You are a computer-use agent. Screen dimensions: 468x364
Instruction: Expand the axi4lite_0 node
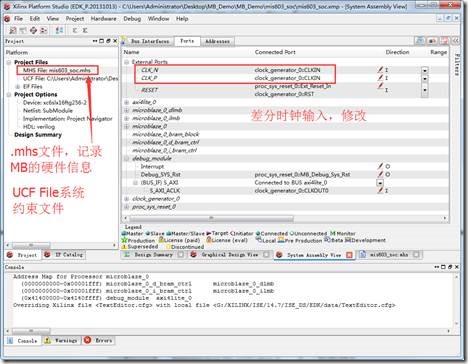[x=127, y=102]
